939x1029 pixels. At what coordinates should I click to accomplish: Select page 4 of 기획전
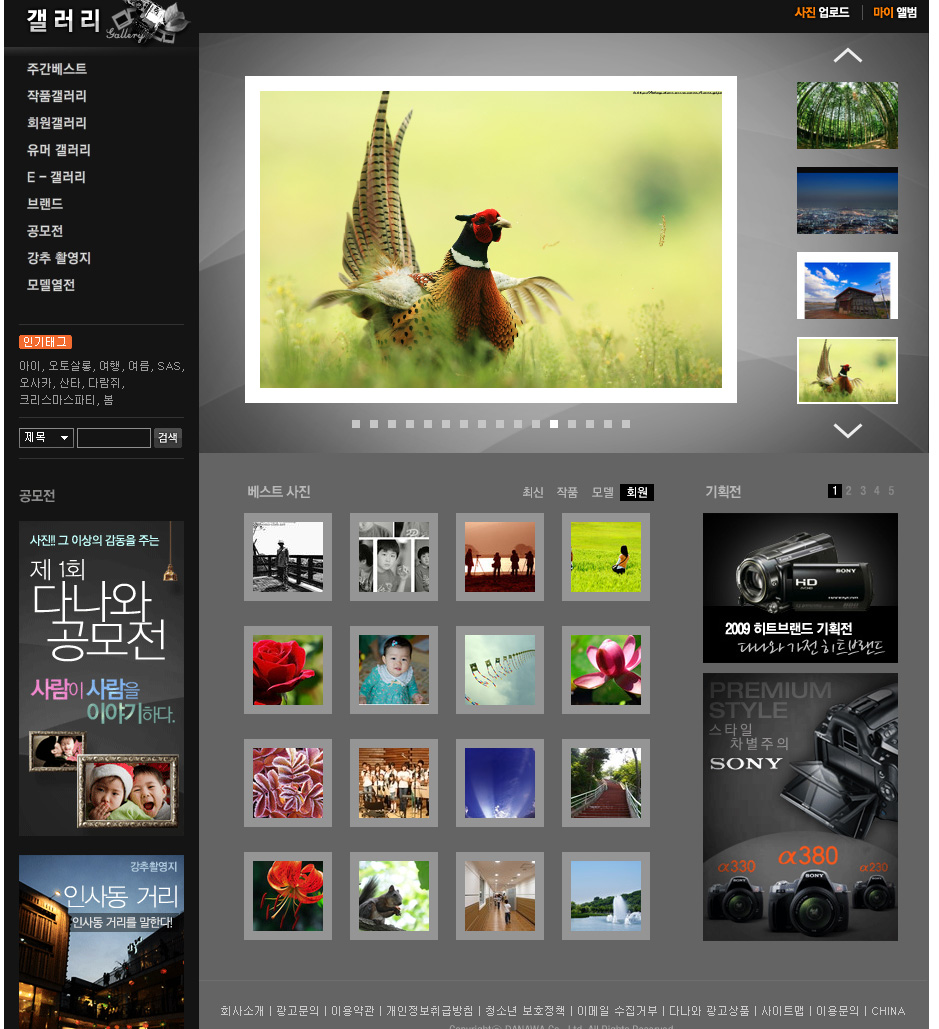click(877, 491)
